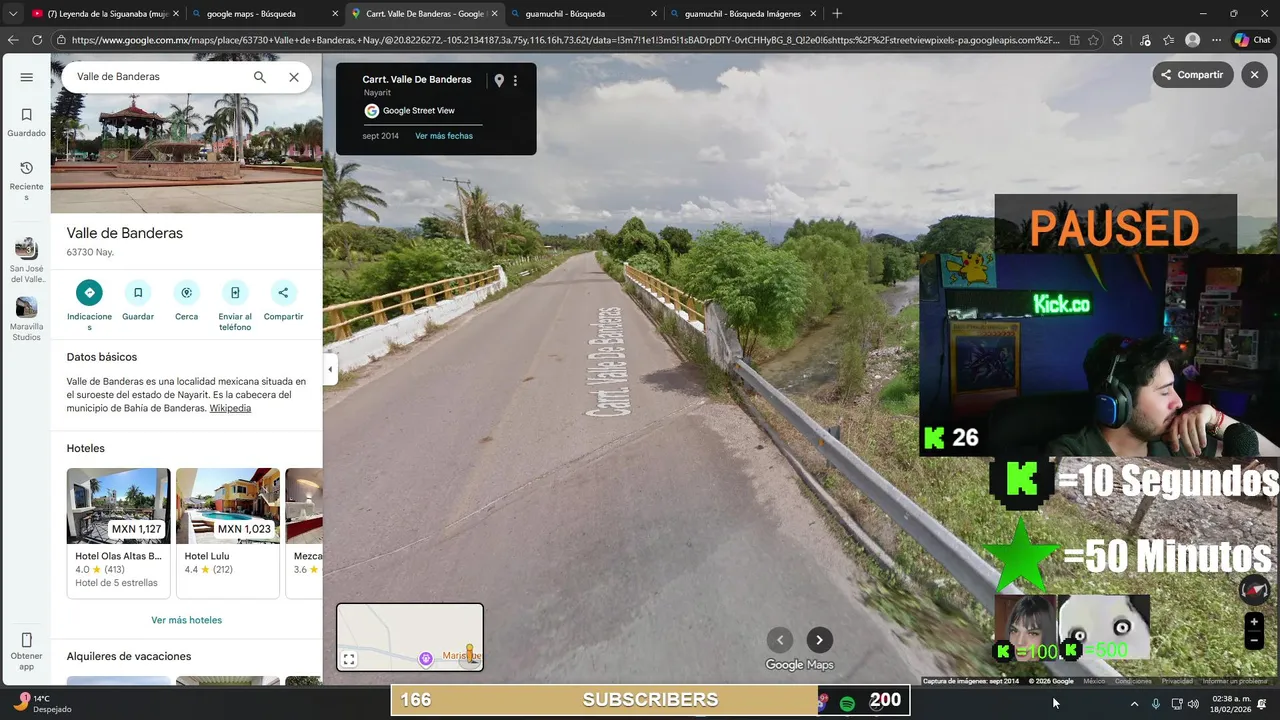
Task: Click the browser back arrow
Action: [x=13, y=40]
